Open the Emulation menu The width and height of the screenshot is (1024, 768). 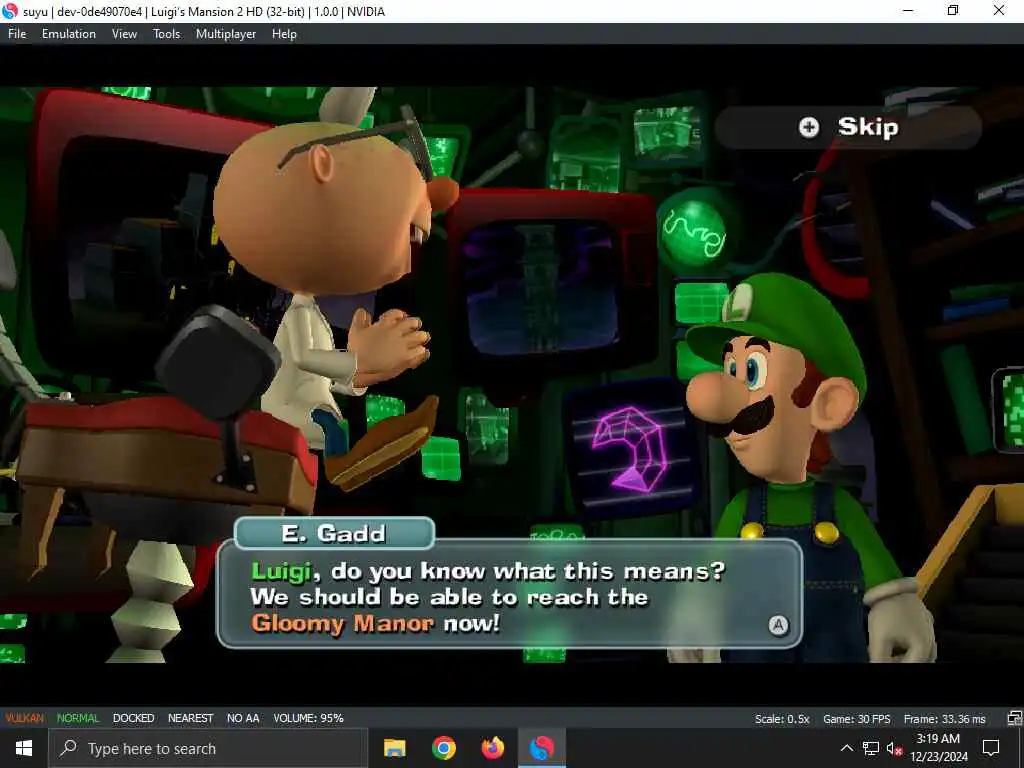(69, 34)
